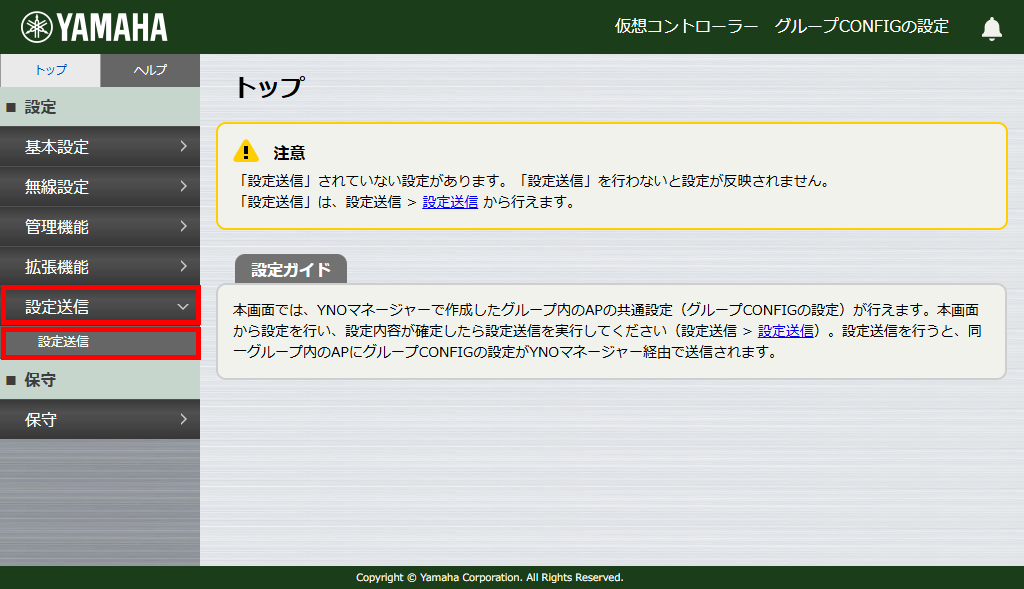Image resolution: width=1024 pixels, height=589 pixels.
Task: Click the トップ page heading
Action: (270, 87)
